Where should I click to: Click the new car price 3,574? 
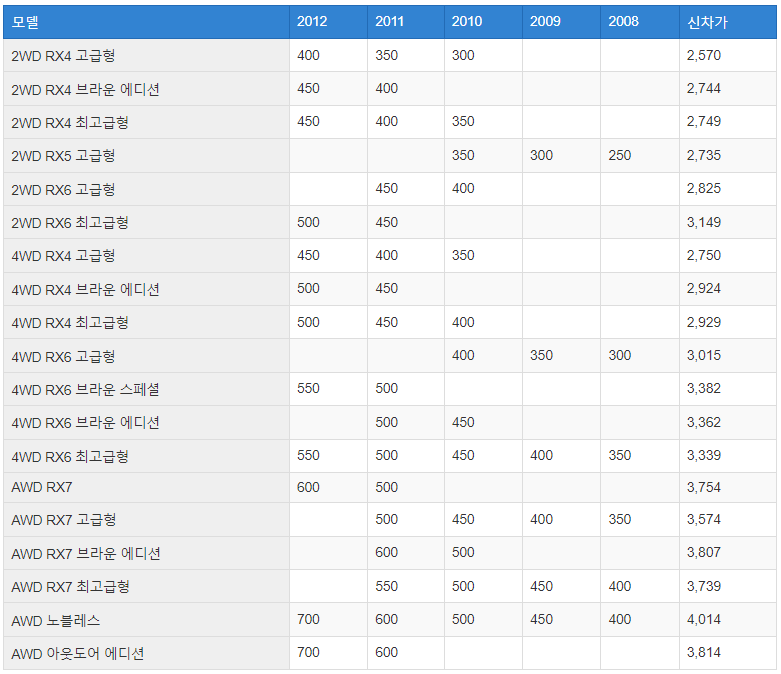tap(704, 519)
